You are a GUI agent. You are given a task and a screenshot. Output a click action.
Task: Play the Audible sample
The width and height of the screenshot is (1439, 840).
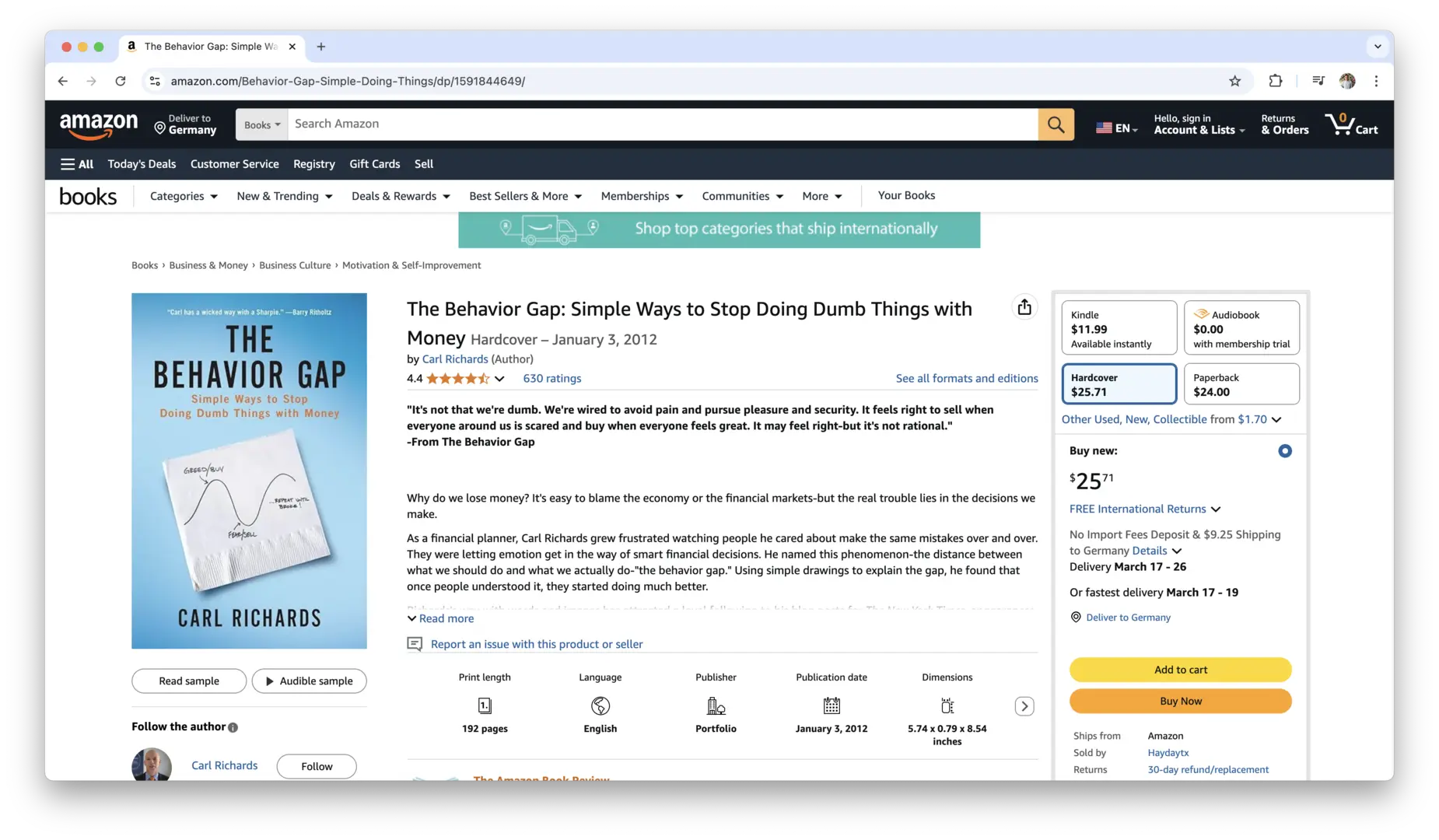[x=309, y=681]
